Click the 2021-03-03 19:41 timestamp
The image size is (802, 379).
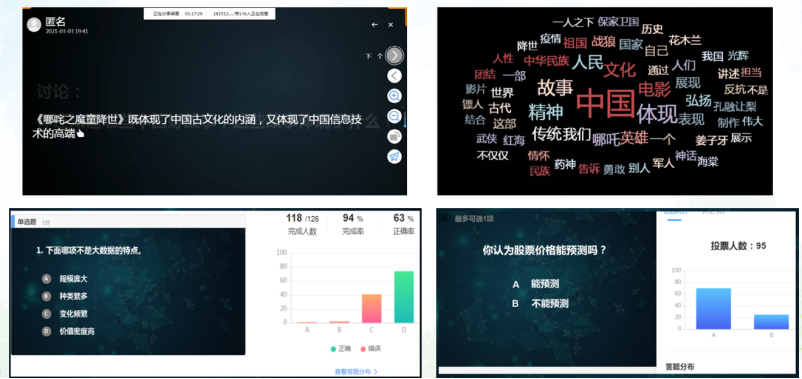[66, 31]
